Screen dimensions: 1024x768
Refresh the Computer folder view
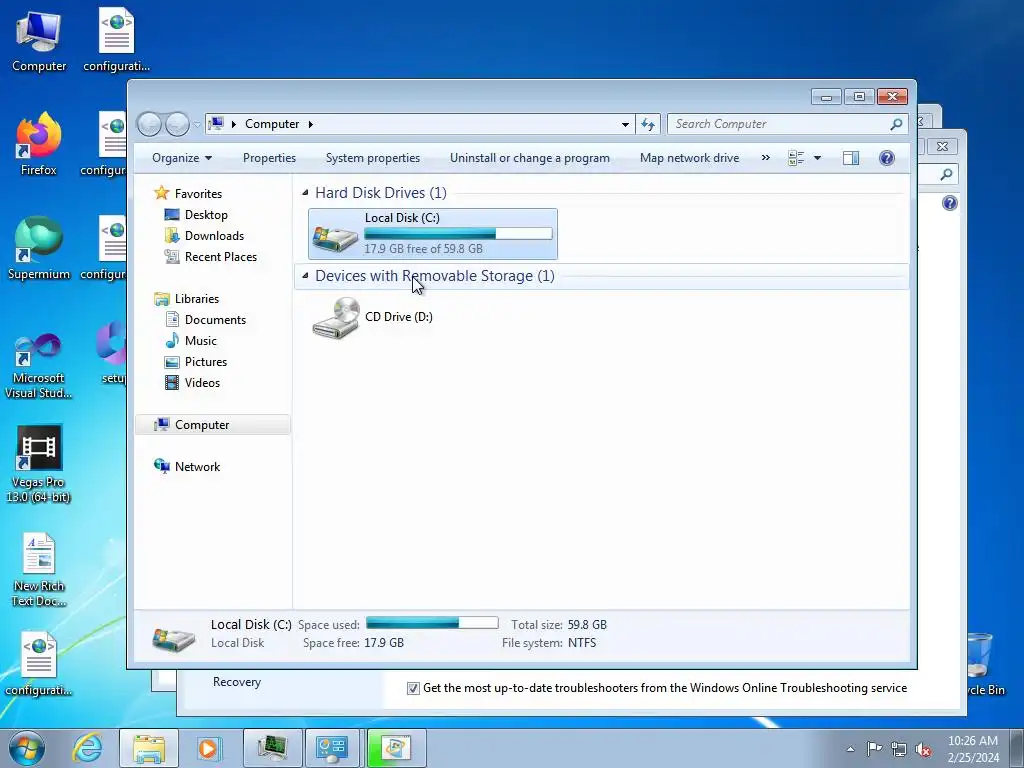(648, 123)
